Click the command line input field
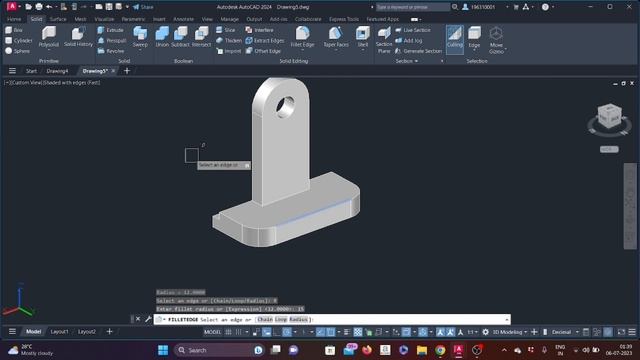640x360 pixels. [331, 320]
